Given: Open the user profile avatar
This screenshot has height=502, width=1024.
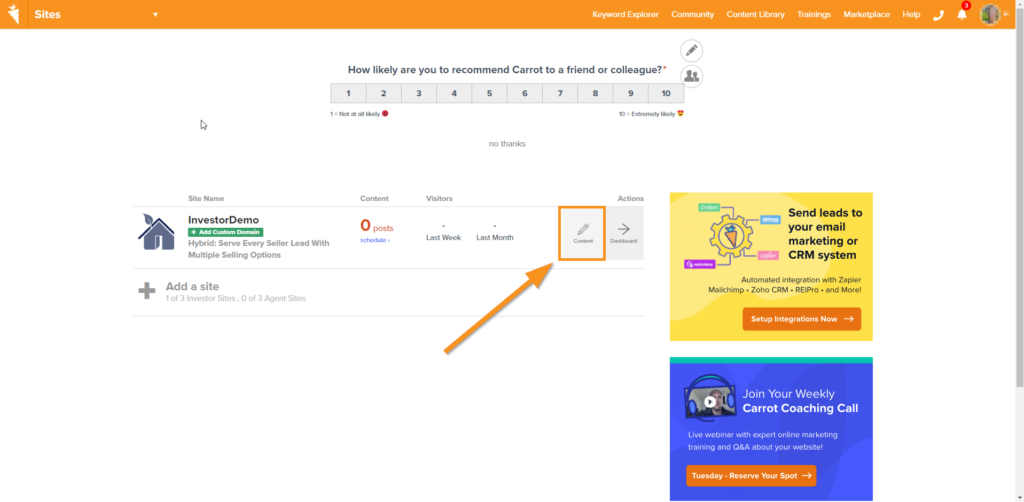Looking at the screenshot, I should (x=990, y=14).
